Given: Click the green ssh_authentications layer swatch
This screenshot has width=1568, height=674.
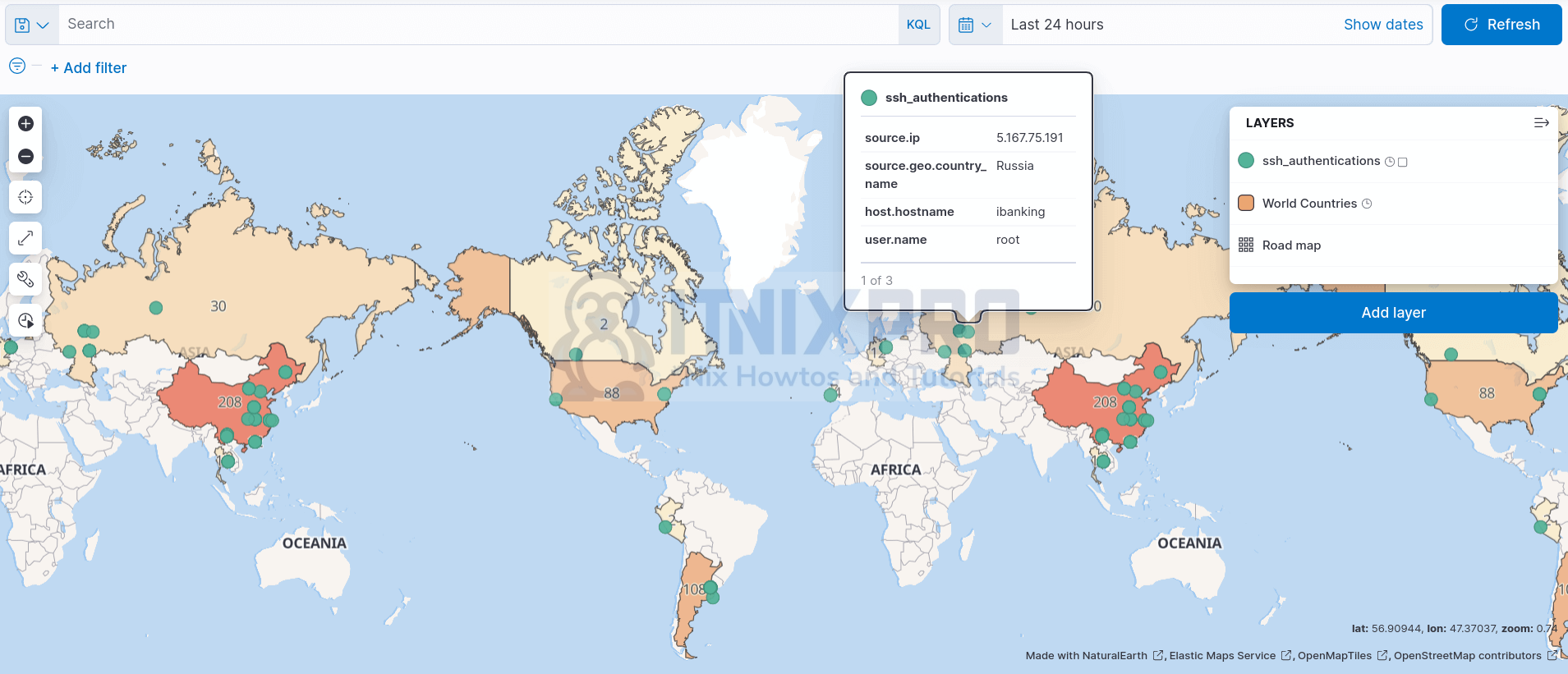Looking at the screenshot, I should point(1246,161).
